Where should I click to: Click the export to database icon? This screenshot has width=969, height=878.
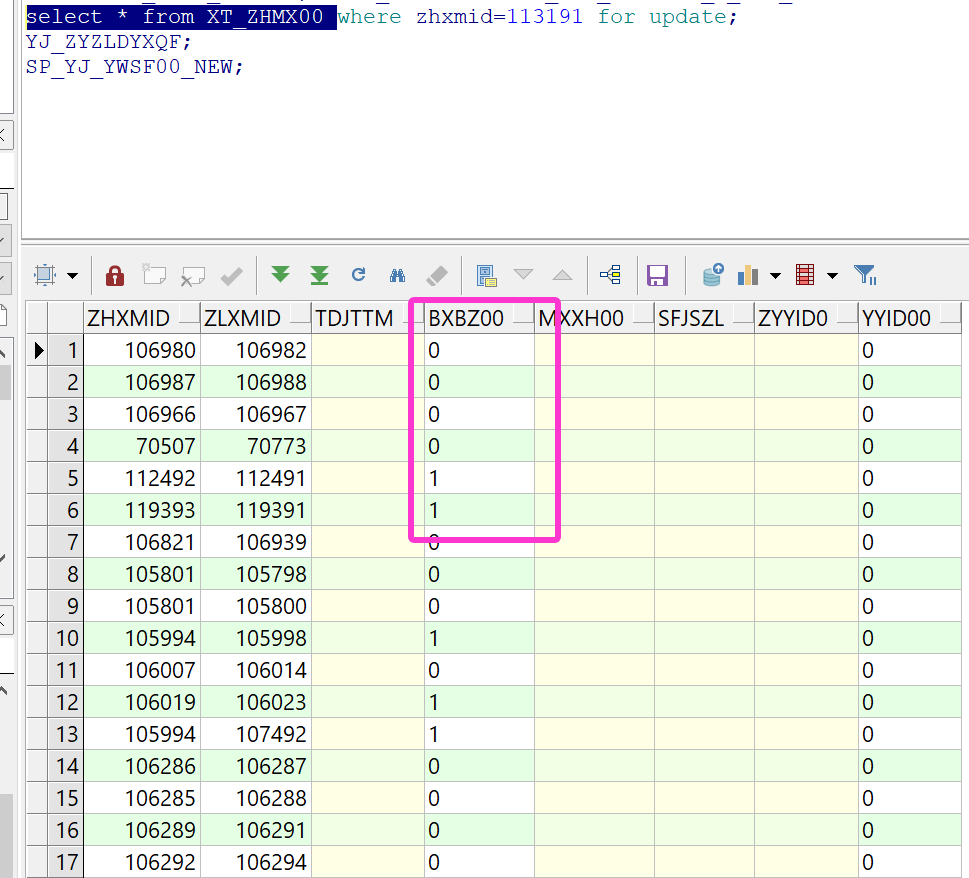[x=712, y=275]
